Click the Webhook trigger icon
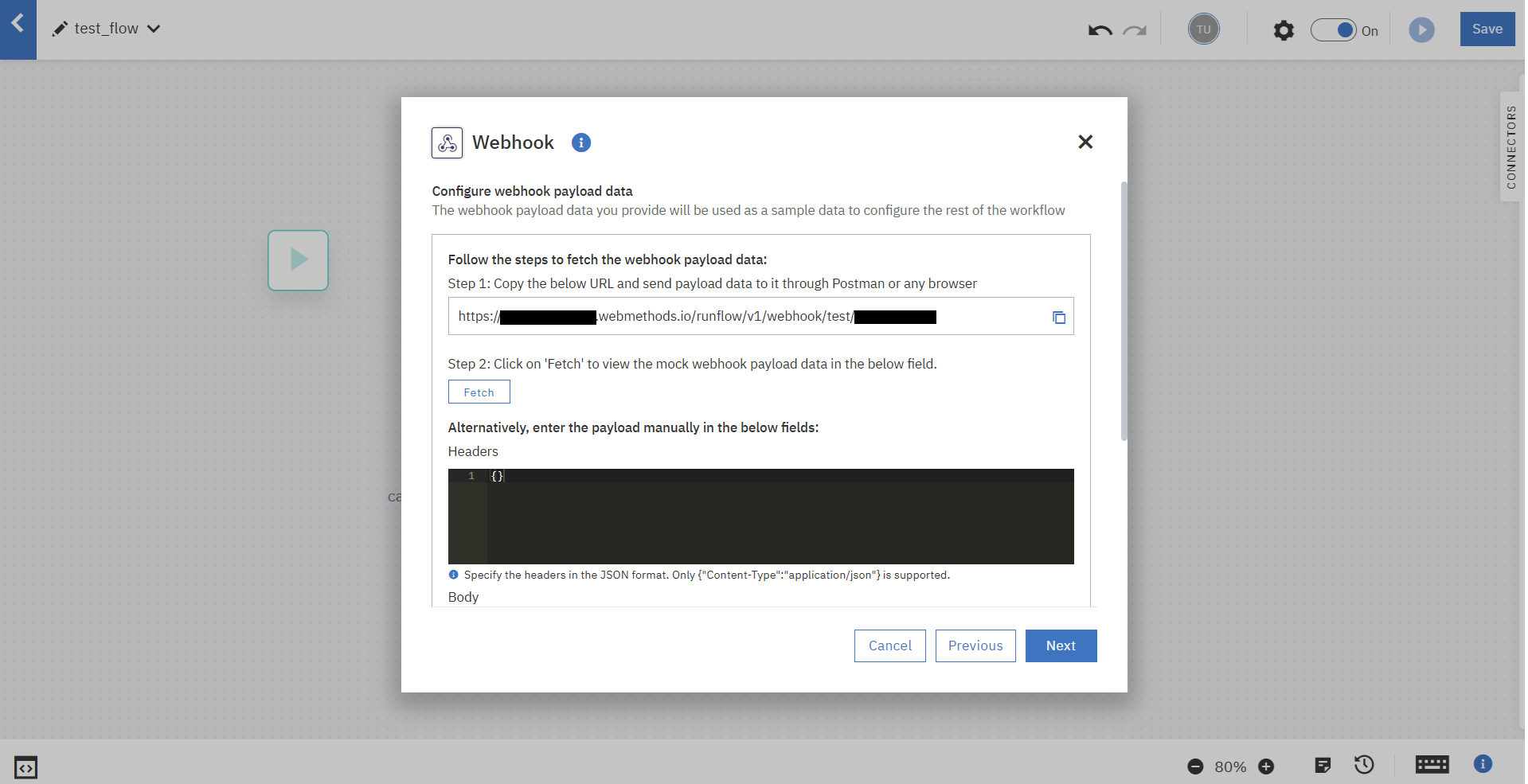1528x784 pixels. 447,142
